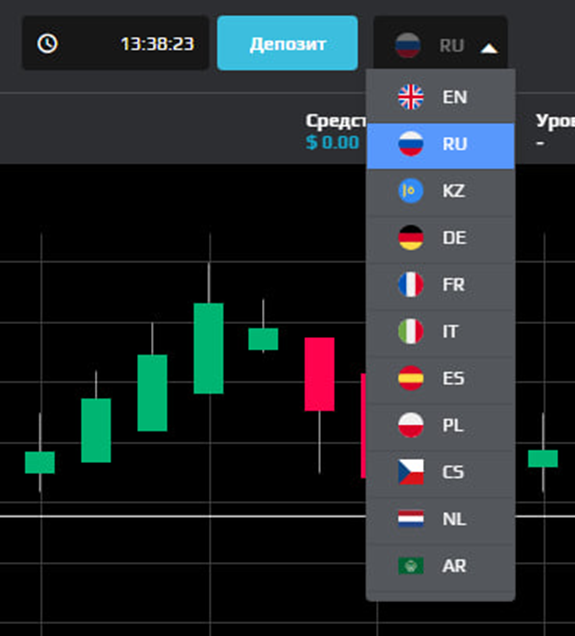This screenshot has width=575, height=636.
Task: Select the highlighted RU language option
Action: point(440,144)
